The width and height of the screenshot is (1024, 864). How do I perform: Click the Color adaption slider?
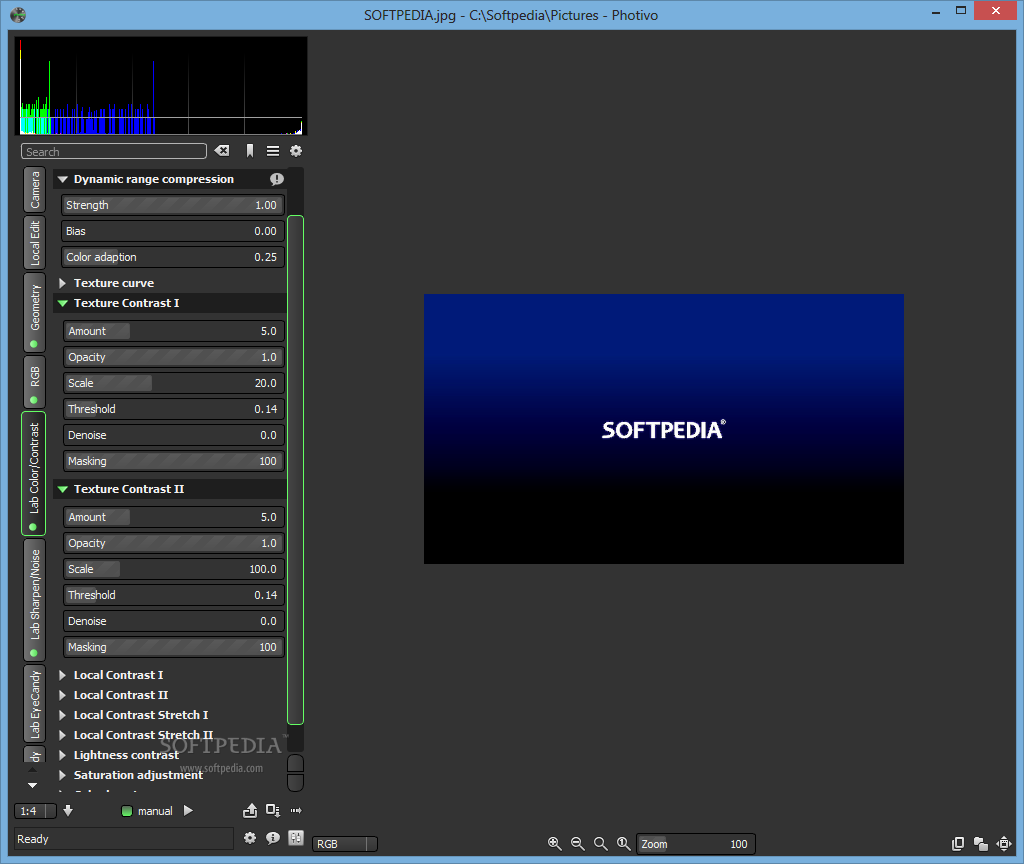point(173,257)
